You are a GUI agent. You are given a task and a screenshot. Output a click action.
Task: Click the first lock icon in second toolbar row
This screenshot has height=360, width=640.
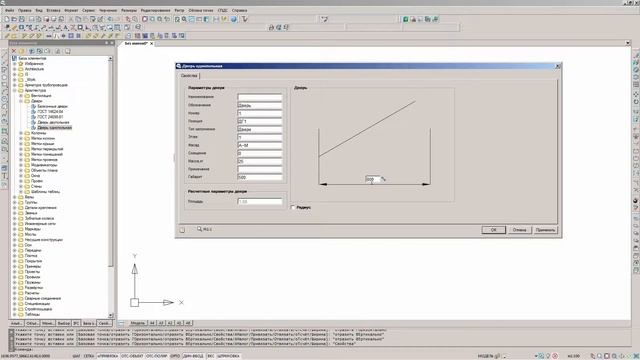tap(271, 27)
